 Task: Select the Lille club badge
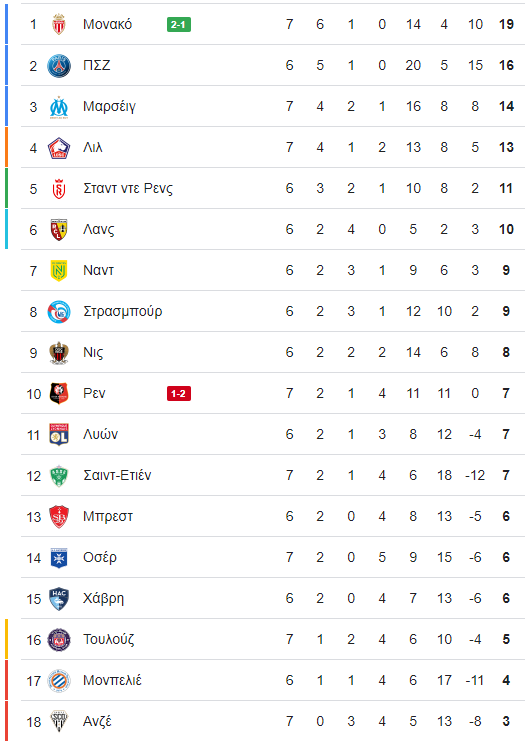coord(59,148)
